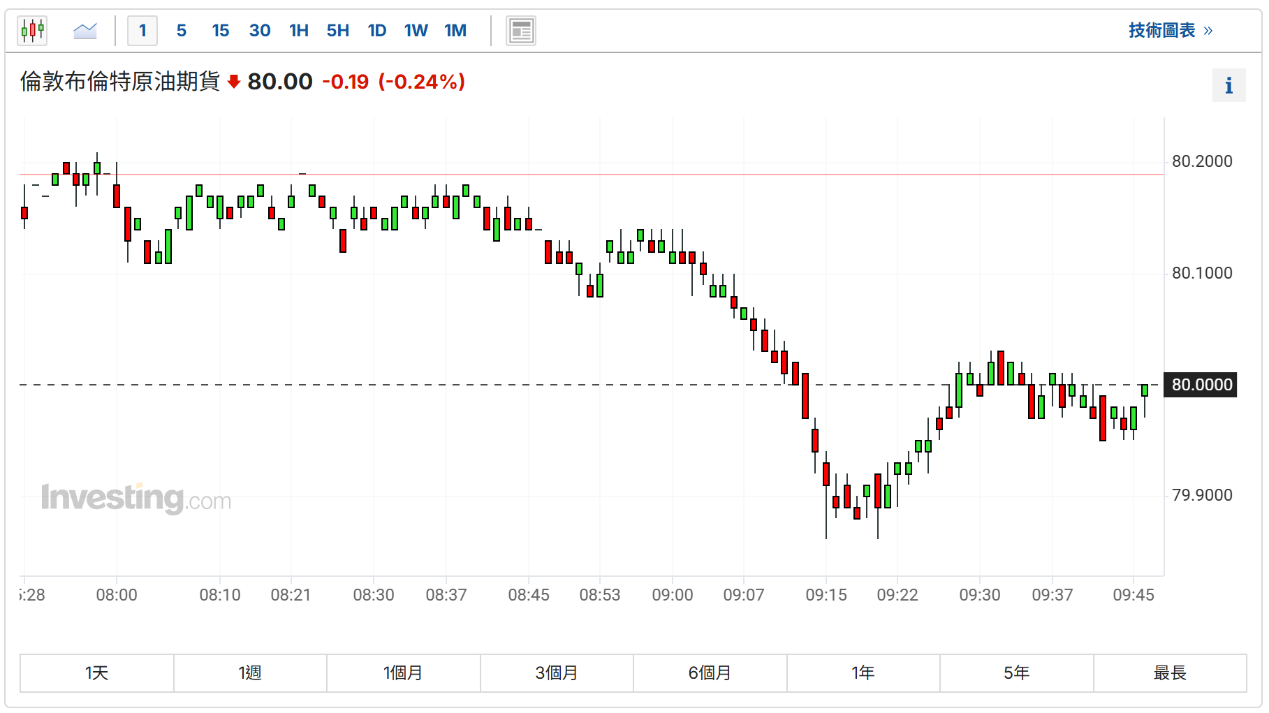Set interval to 1M

coord(455,31)
